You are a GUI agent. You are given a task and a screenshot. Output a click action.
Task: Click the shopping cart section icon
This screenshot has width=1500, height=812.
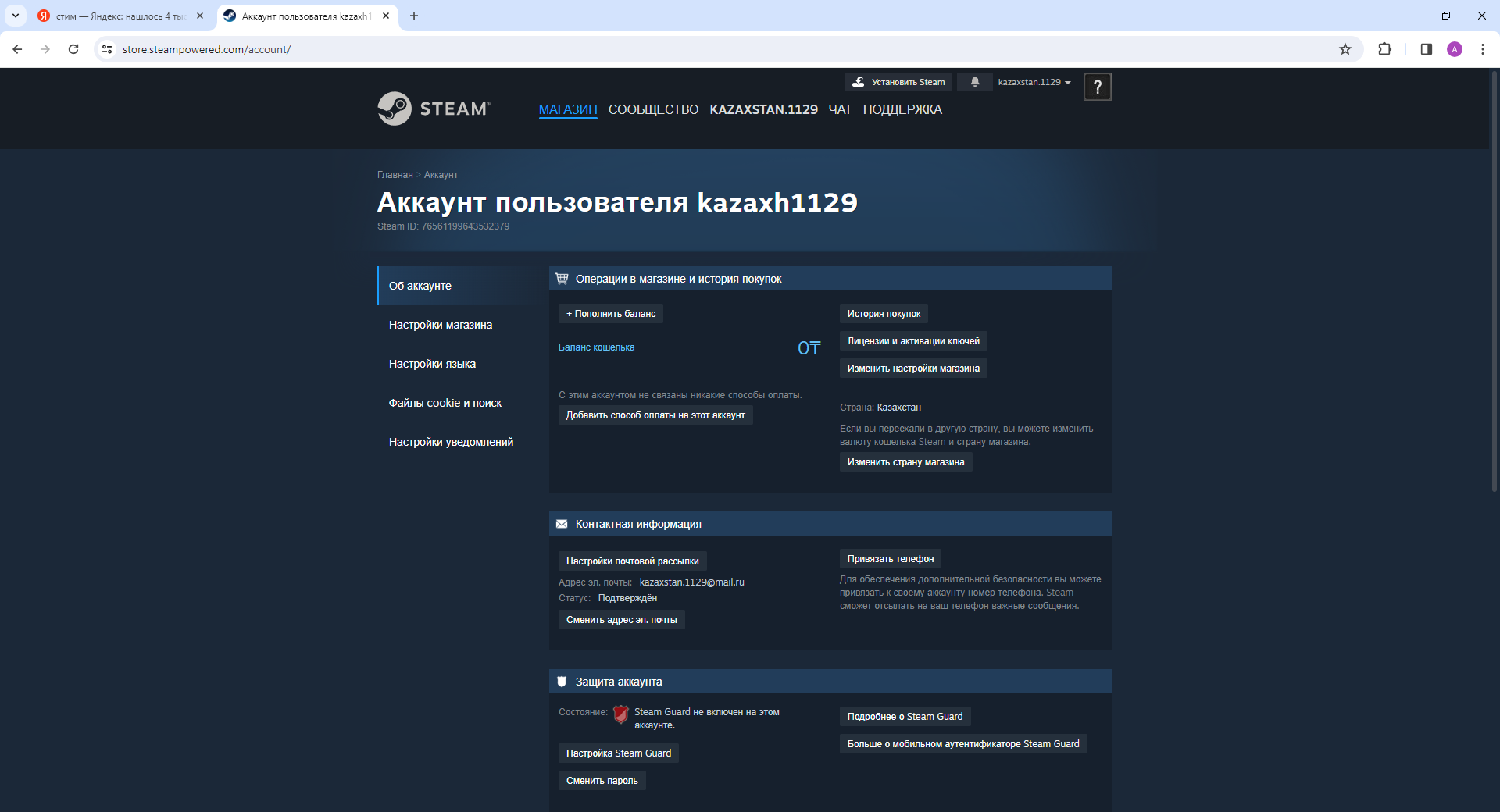(562, 279)
